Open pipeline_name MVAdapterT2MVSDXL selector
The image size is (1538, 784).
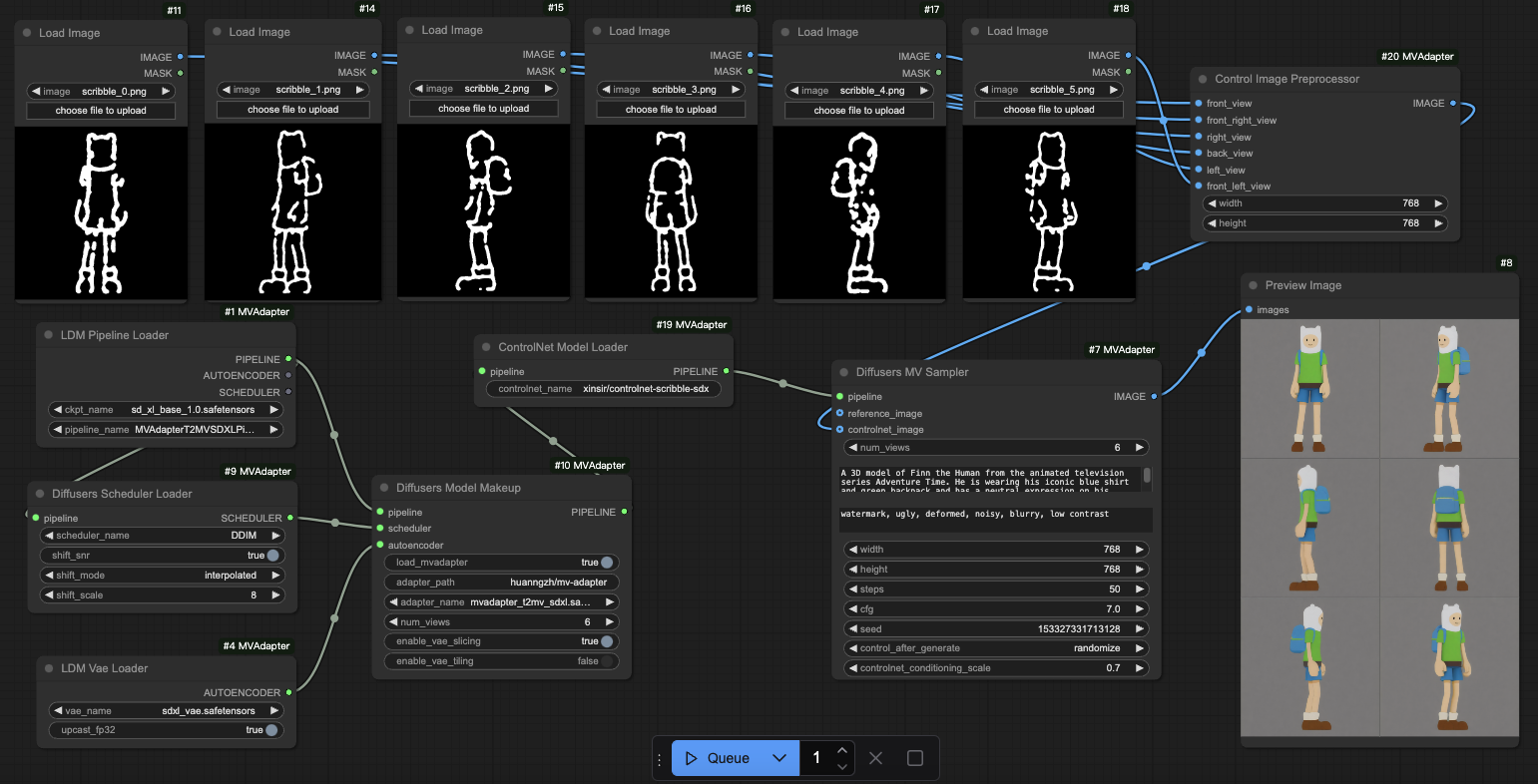[x=166, y=430]
